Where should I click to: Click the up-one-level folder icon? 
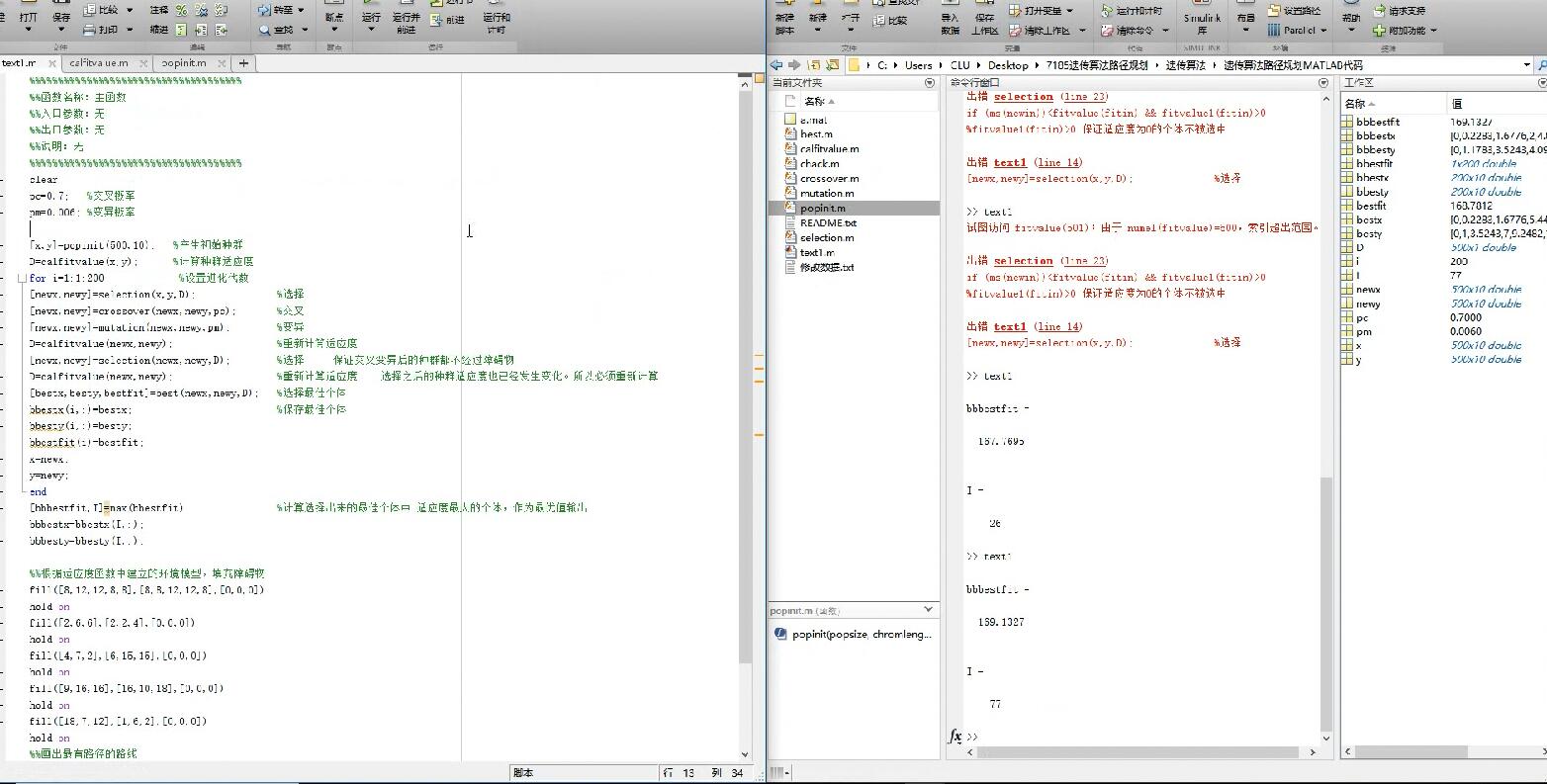pyautogui.click(x=814, y=65)
